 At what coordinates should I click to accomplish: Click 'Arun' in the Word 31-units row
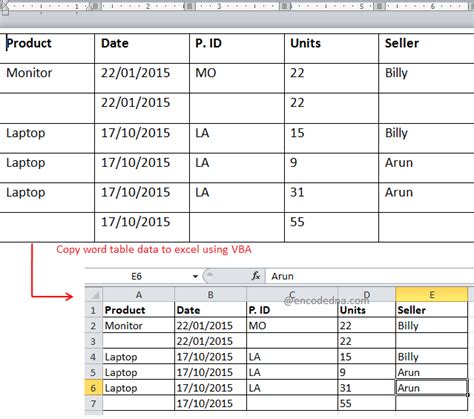[x=399, y=192]
